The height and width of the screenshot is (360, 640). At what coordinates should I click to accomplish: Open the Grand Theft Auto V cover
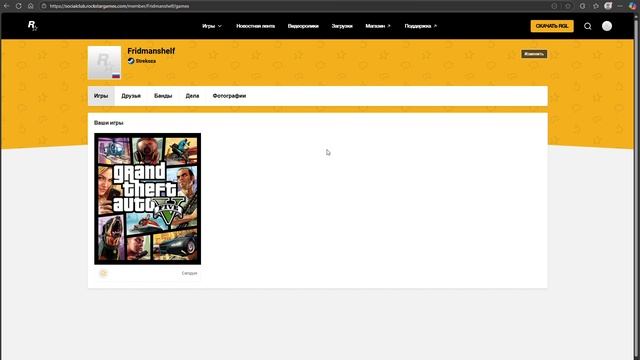click(x=147, y=199)
